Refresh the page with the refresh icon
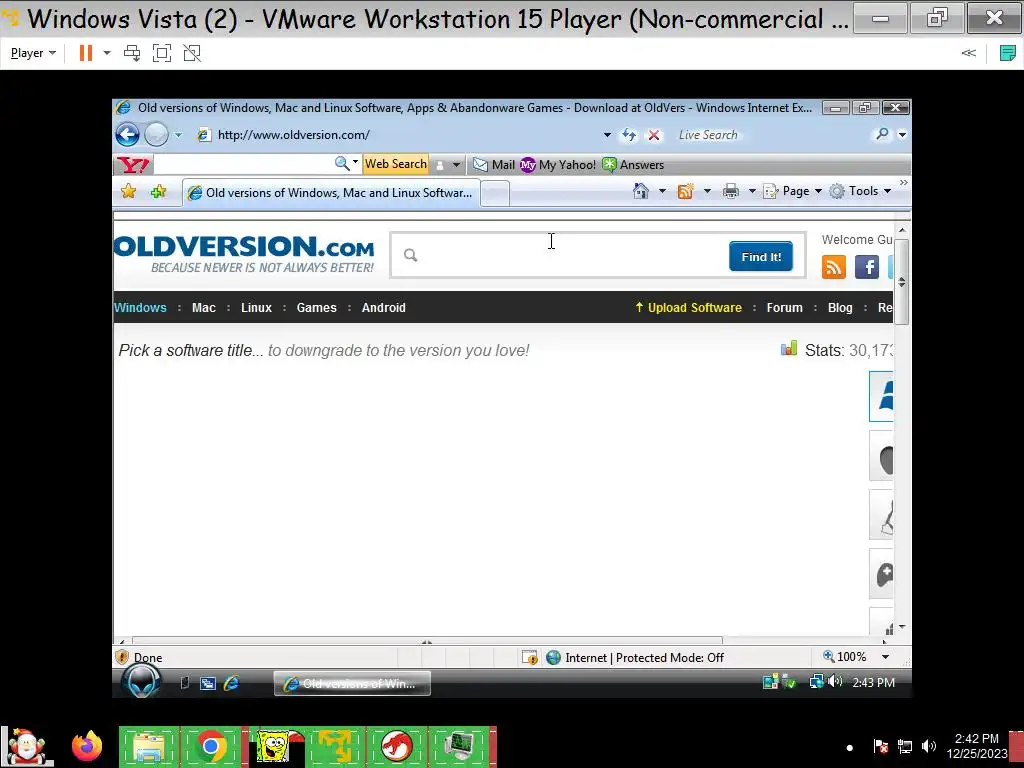The width and height of the screenshot is (1024, 768). click(x=629, y=135)
